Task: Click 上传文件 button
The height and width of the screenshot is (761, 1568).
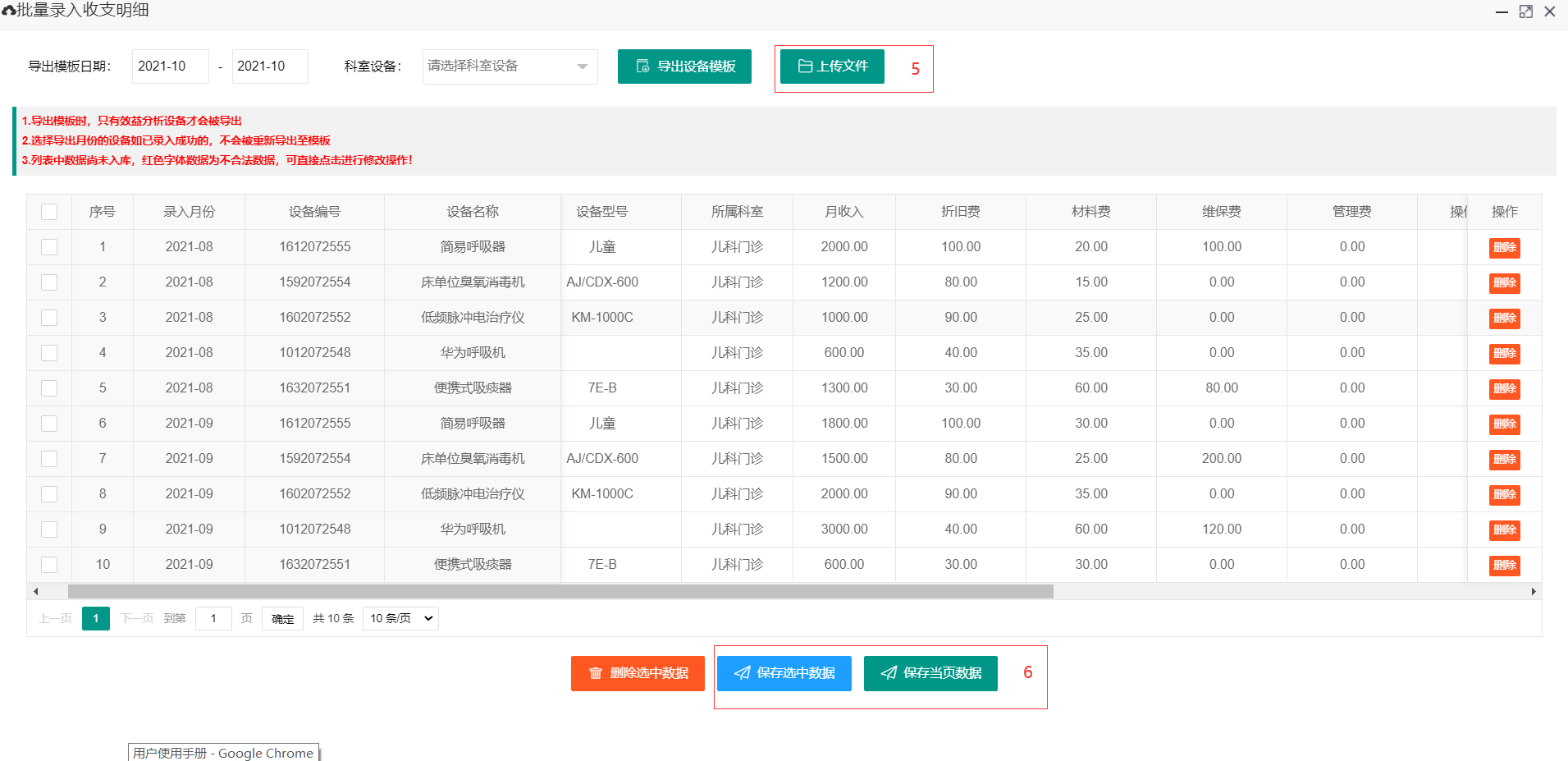Action: pos(832,66)
